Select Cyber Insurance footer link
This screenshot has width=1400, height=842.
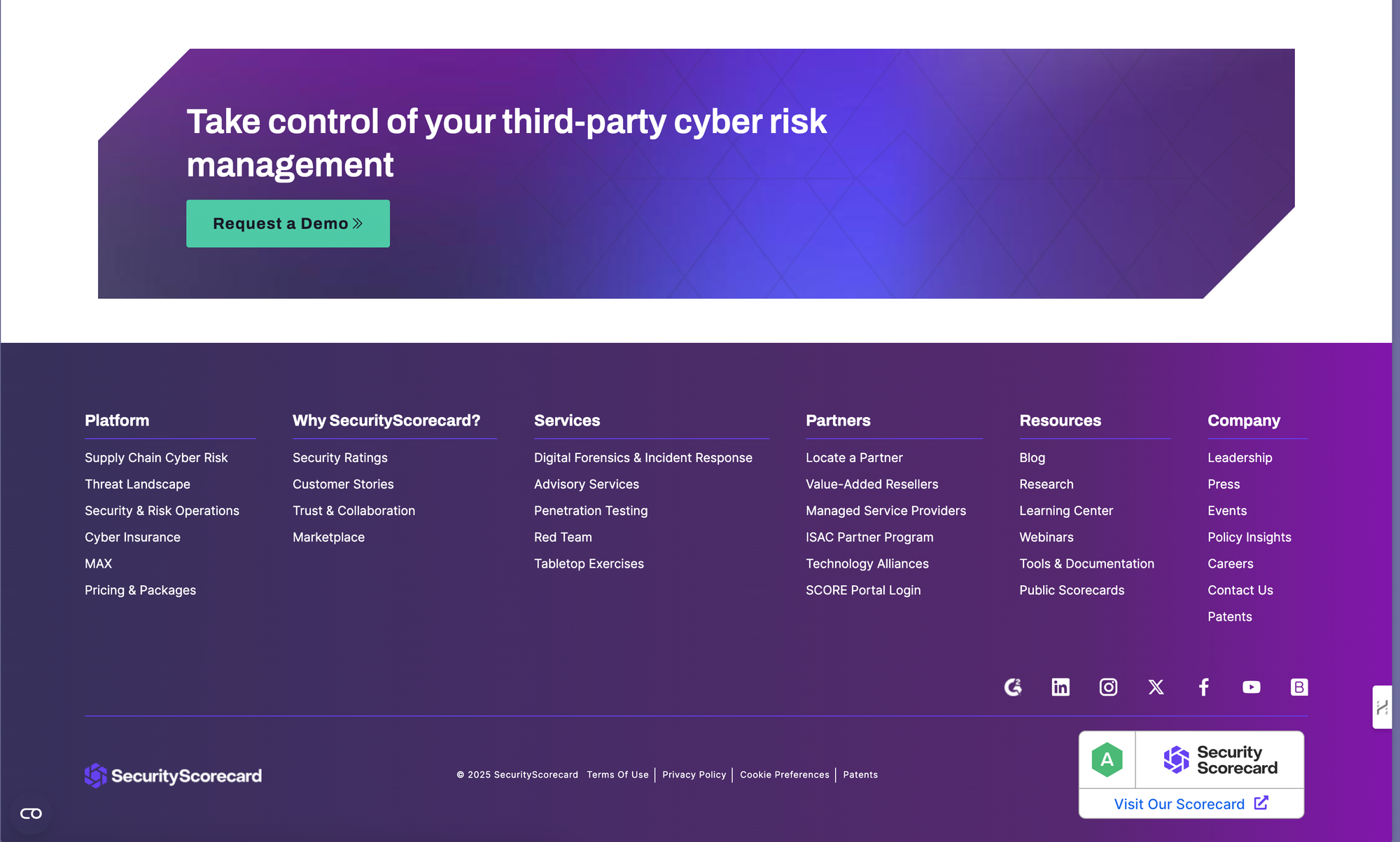coord(132,538)
